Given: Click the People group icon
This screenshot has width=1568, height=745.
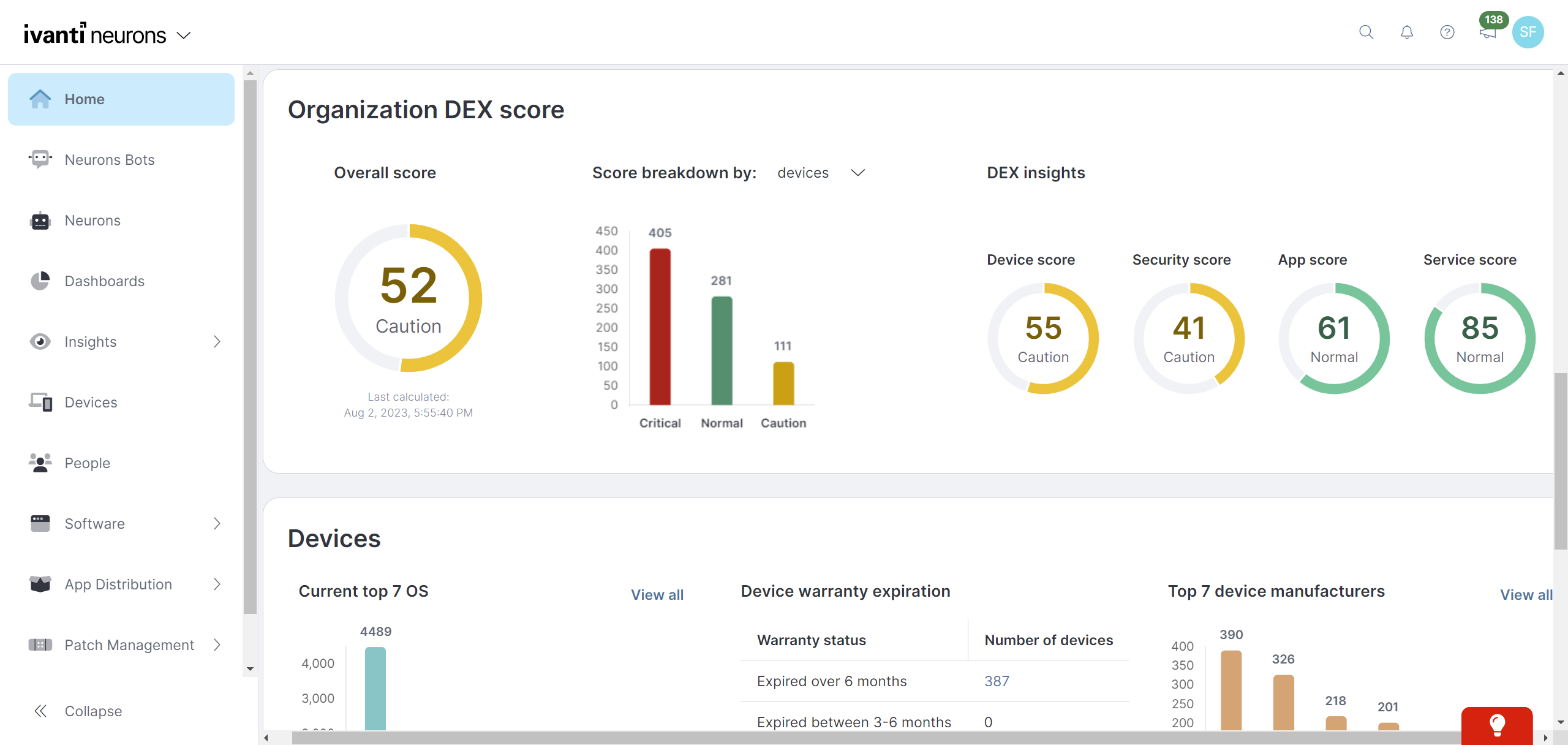Looking at the screenshot, I should tap(40, 463).
